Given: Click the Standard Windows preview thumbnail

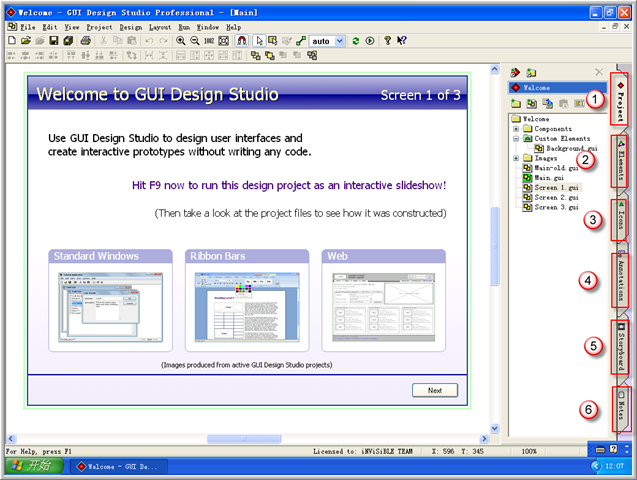Looking at the screenshot, I should pos(110,307).
